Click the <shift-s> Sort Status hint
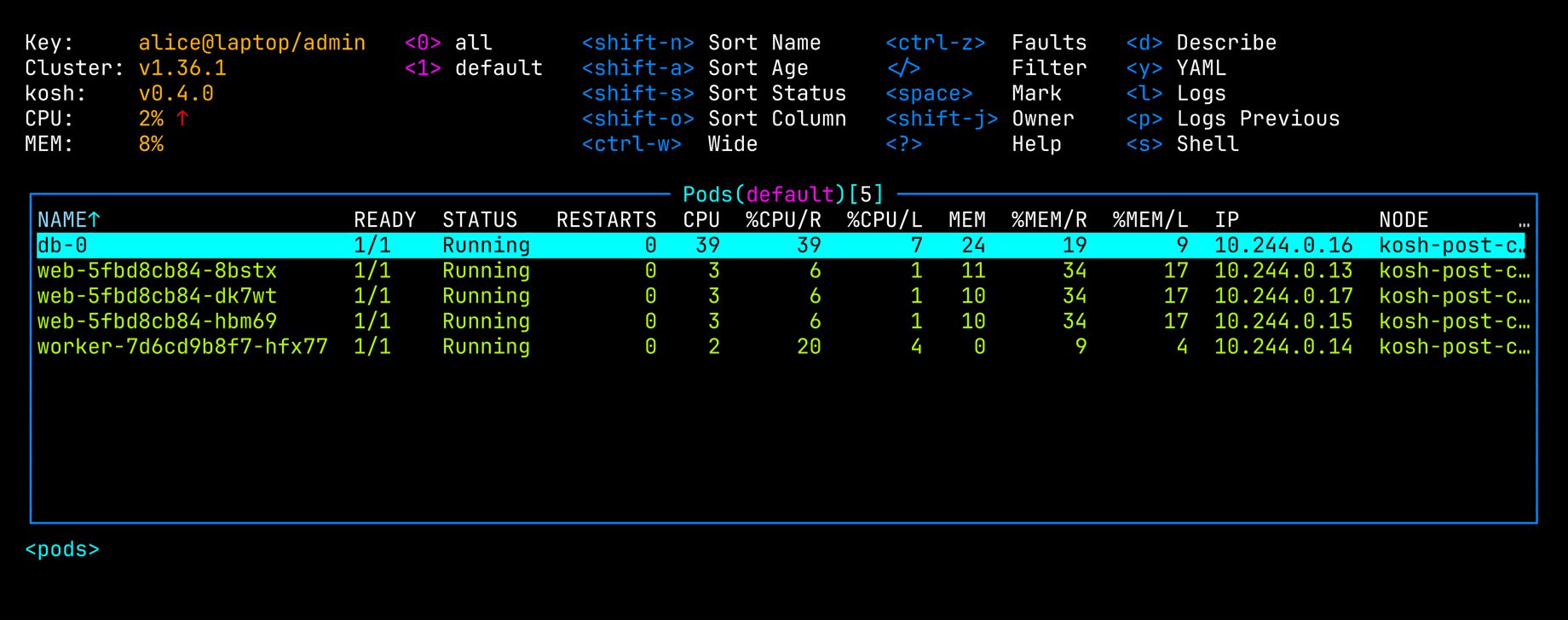The height and width of the screenshot is (620, 1568). click(x=714, y=94)
